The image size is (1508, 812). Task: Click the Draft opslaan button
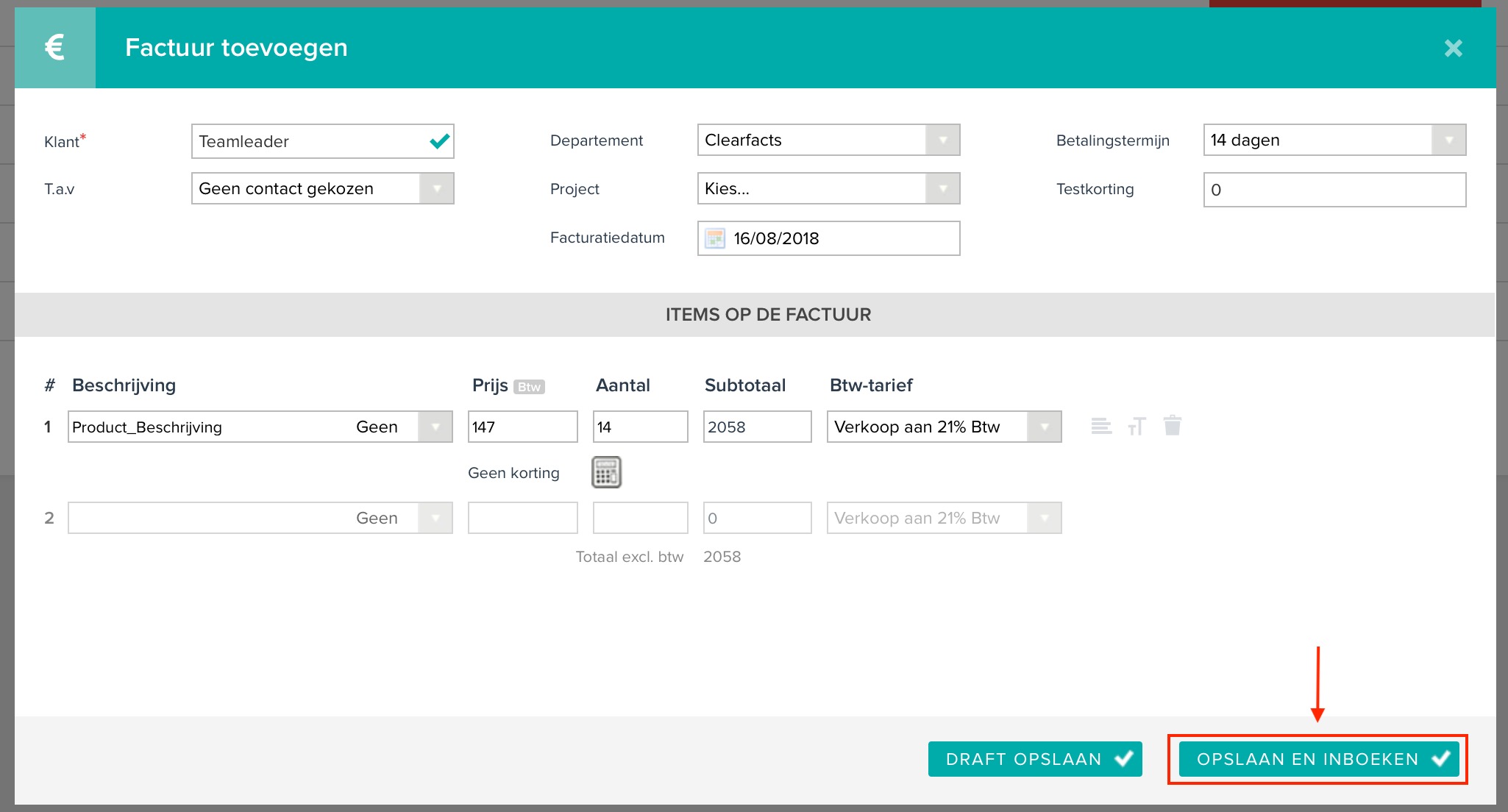(x=1035, y=759)
